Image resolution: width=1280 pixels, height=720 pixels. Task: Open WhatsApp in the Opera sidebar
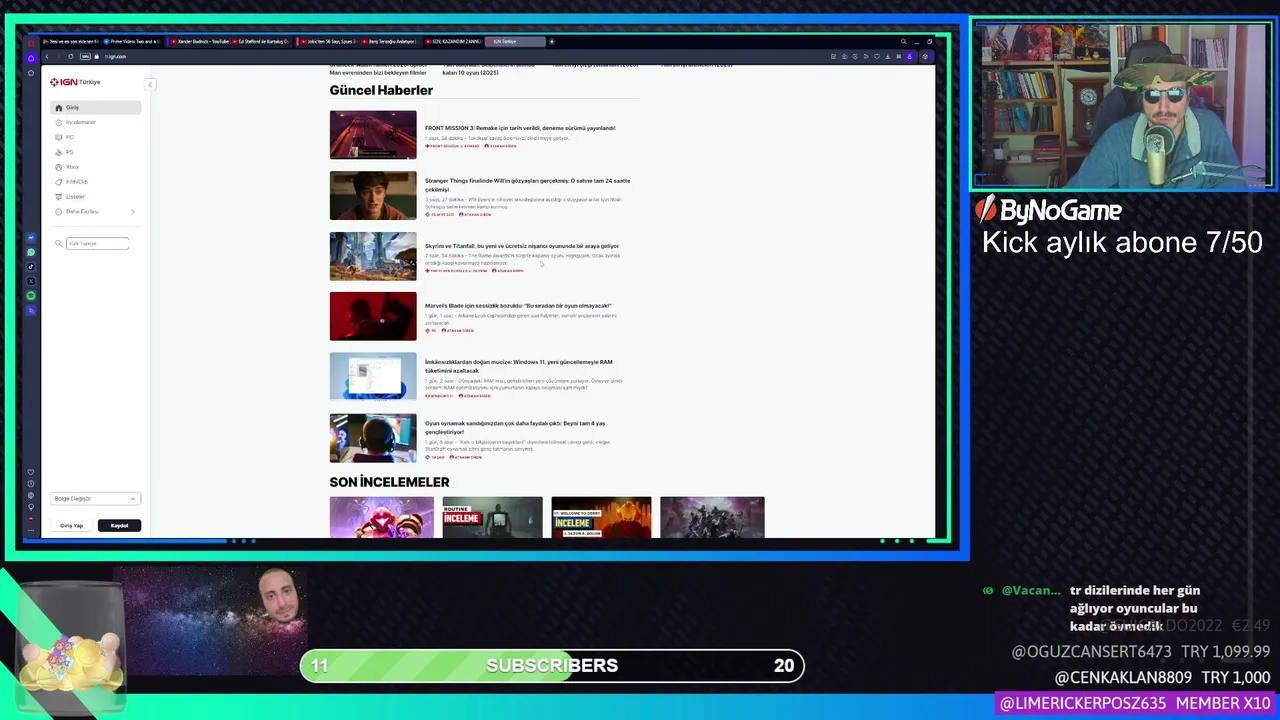coord(31,253)
